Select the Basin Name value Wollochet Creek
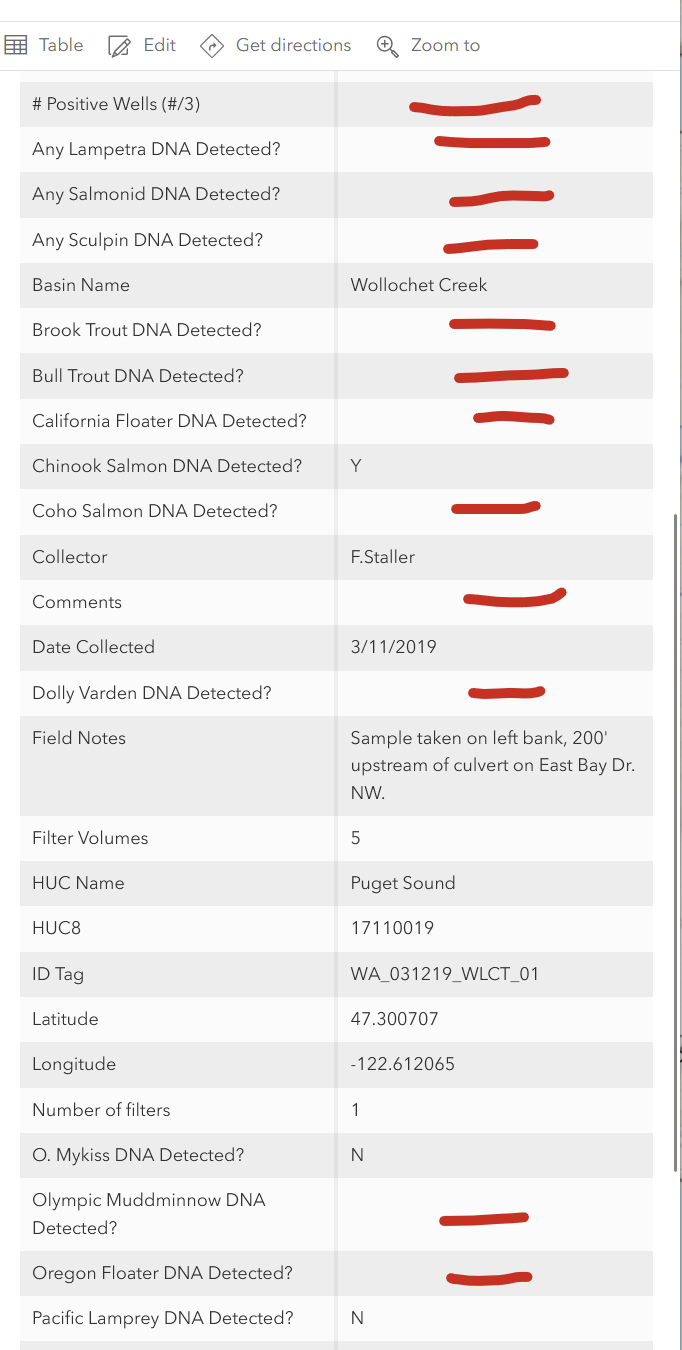Image resolution: width=682 pixels, height=1350 pixels. pos(418,285)
